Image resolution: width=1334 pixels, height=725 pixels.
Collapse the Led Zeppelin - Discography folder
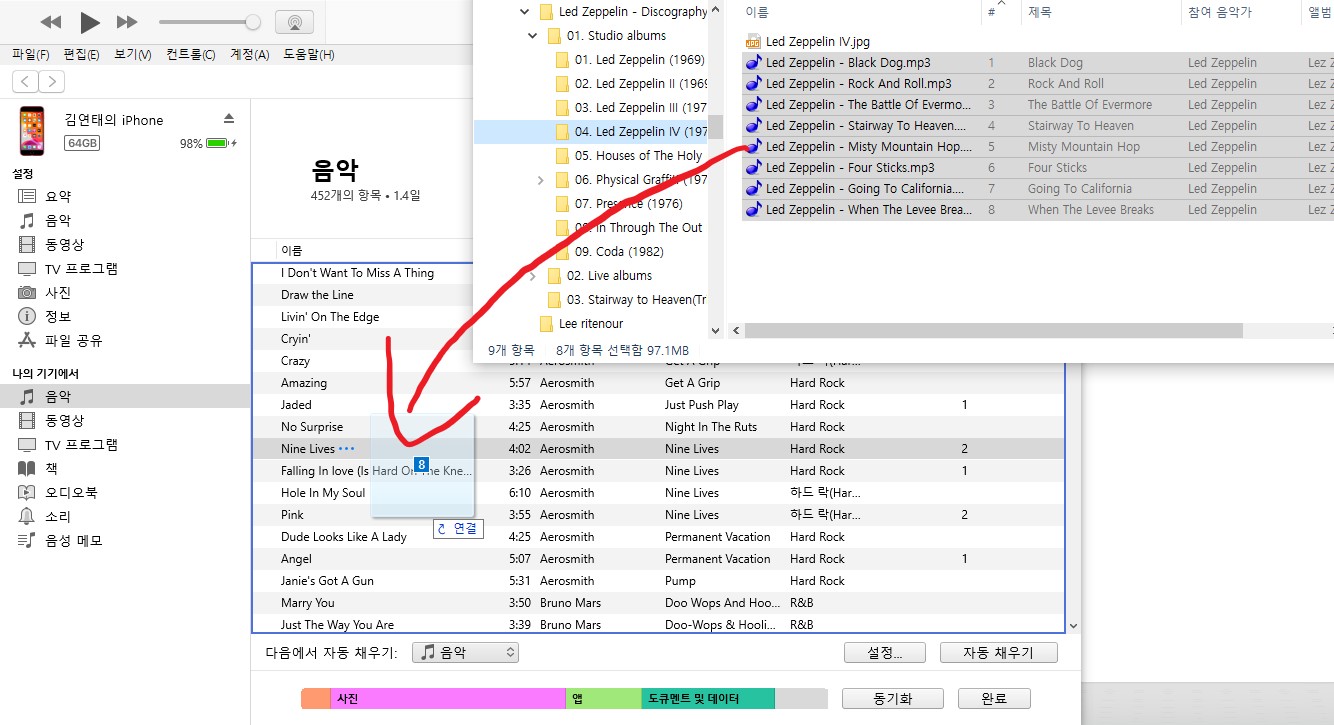click(x=525, y=12)
